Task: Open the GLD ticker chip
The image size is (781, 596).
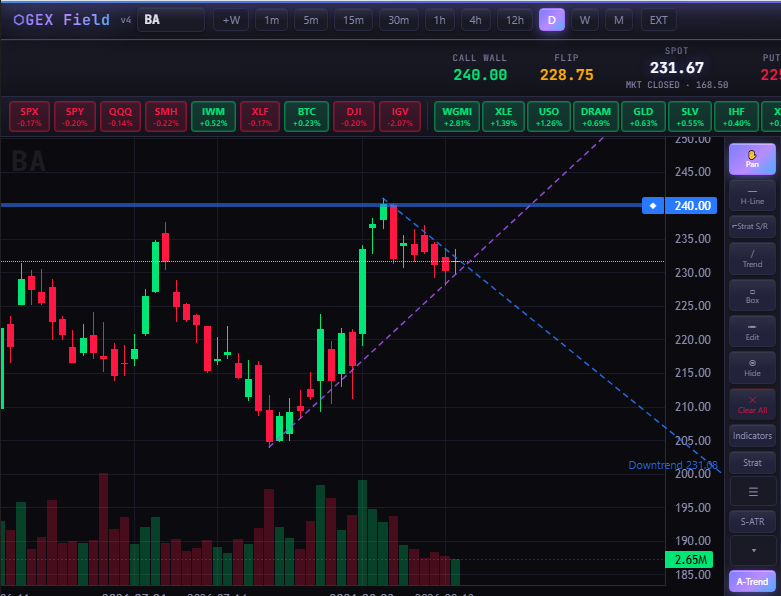Action: point(643,117)
